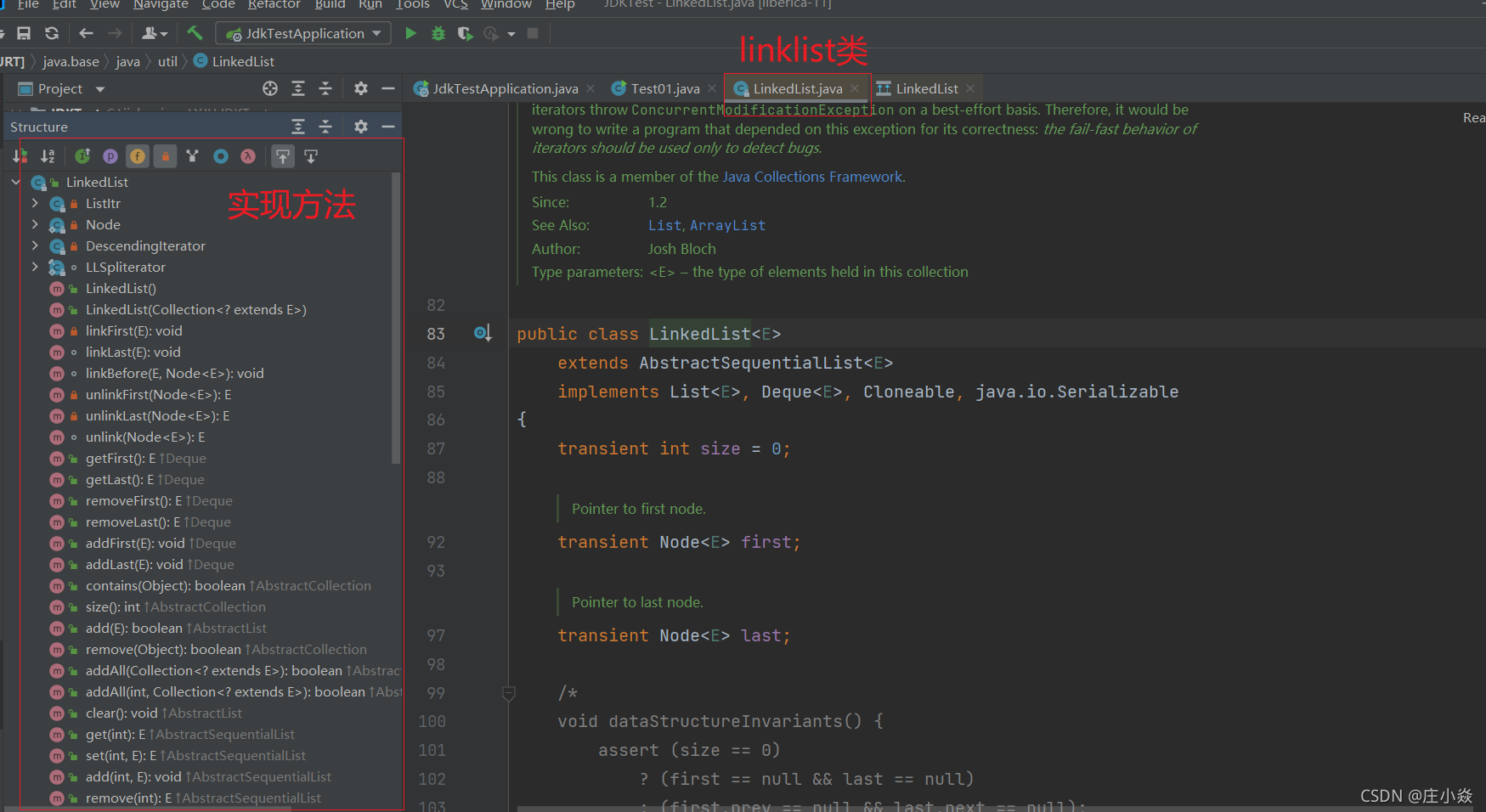Viewport: 1486px width, 812px height.
Task: Click the Stop square icon in the toolbar
Action: 533,33
